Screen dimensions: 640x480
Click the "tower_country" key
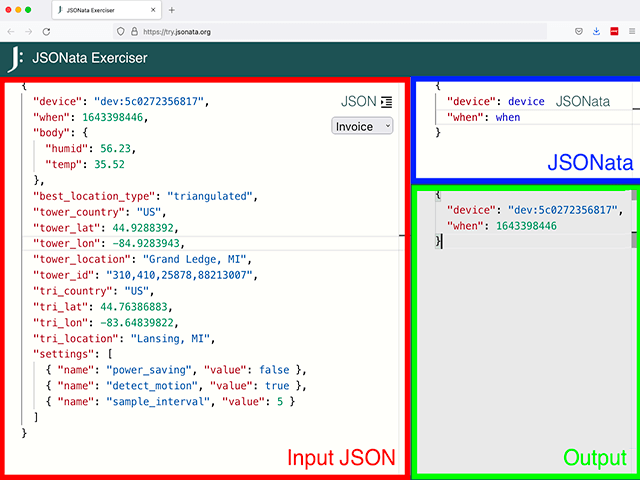[79, 212]
